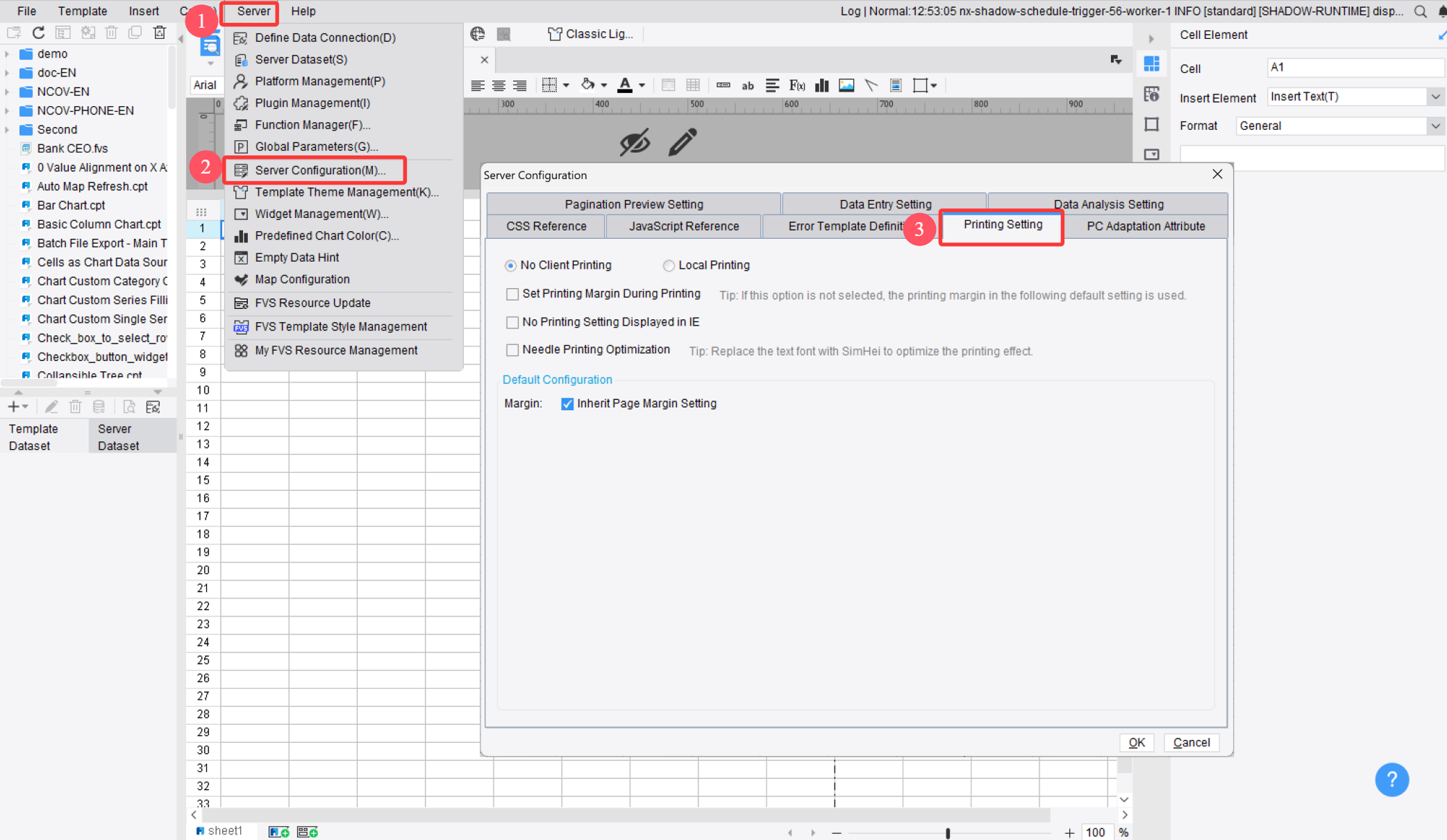Select the center alignment icon

[499, 85]
